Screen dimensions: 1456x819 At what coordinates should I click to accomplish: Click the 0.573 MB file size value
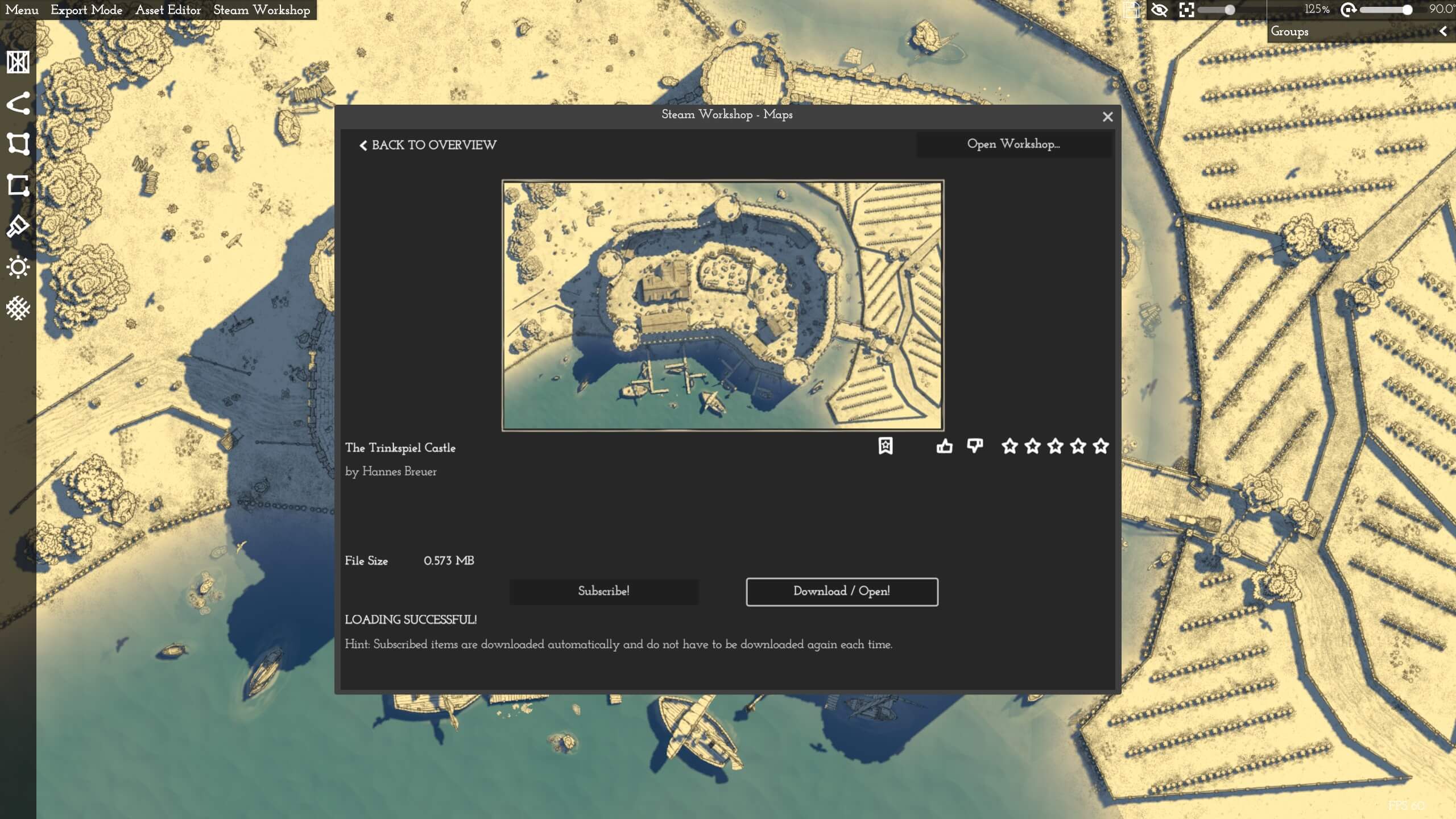tap(449, 561)
